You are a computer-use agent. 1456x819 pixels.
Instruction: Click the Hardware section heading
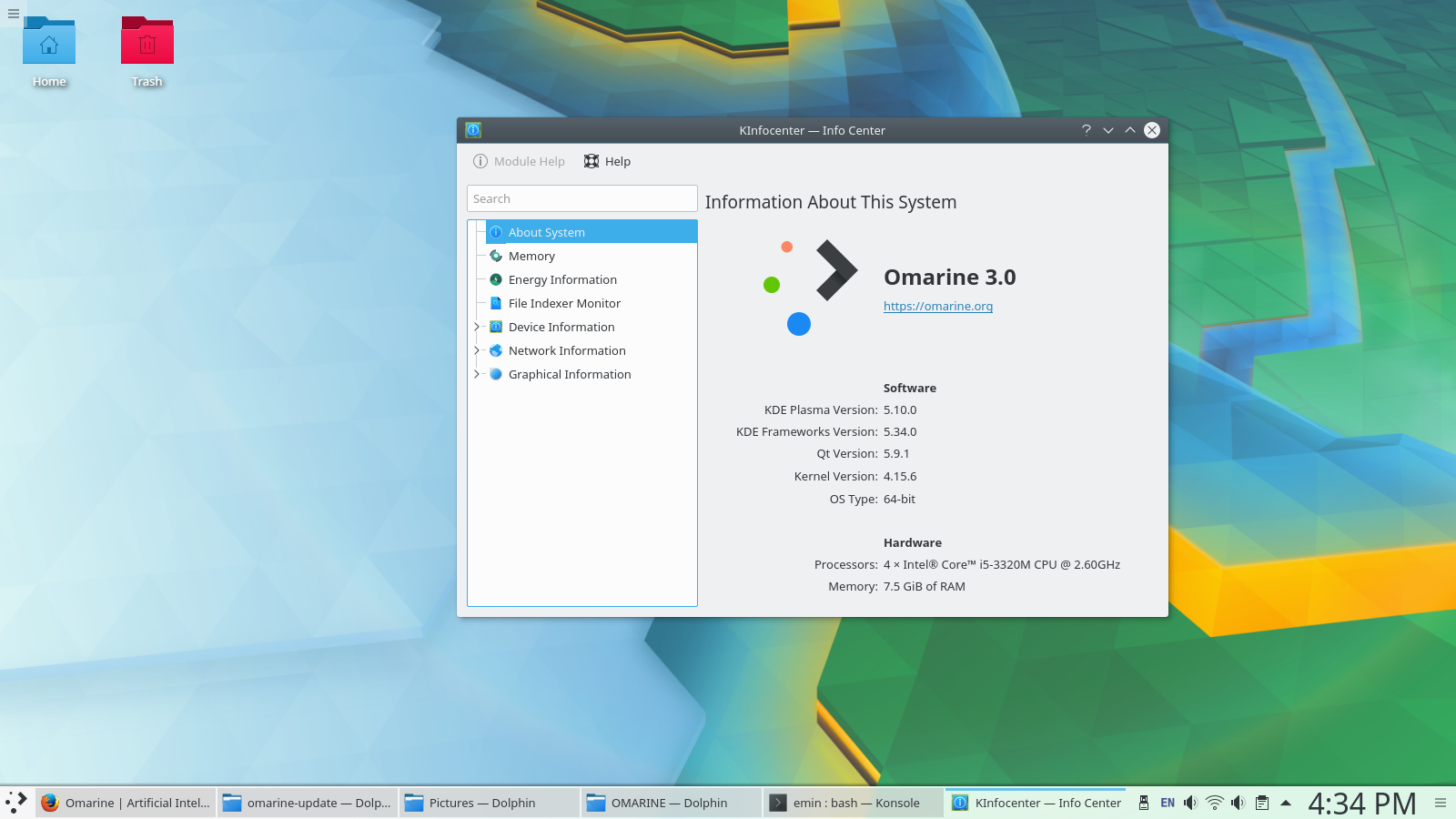click(913, 542)
